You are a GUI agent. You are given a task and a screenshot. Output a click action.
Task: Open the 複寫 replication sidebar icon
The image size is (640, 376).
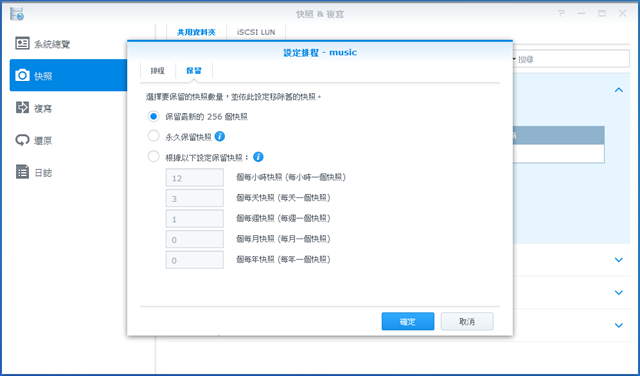click(x=22, y=108)
